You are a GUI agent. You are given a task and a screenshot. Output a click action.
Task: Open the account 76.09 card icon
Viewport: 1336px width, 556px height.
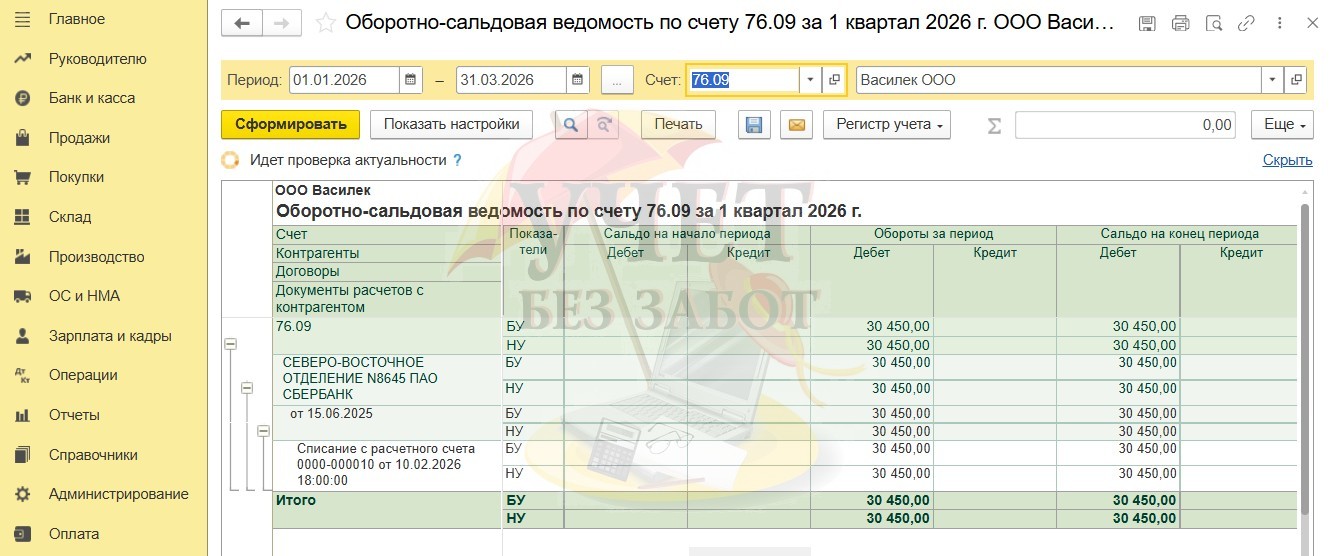(x=835, y=80)
